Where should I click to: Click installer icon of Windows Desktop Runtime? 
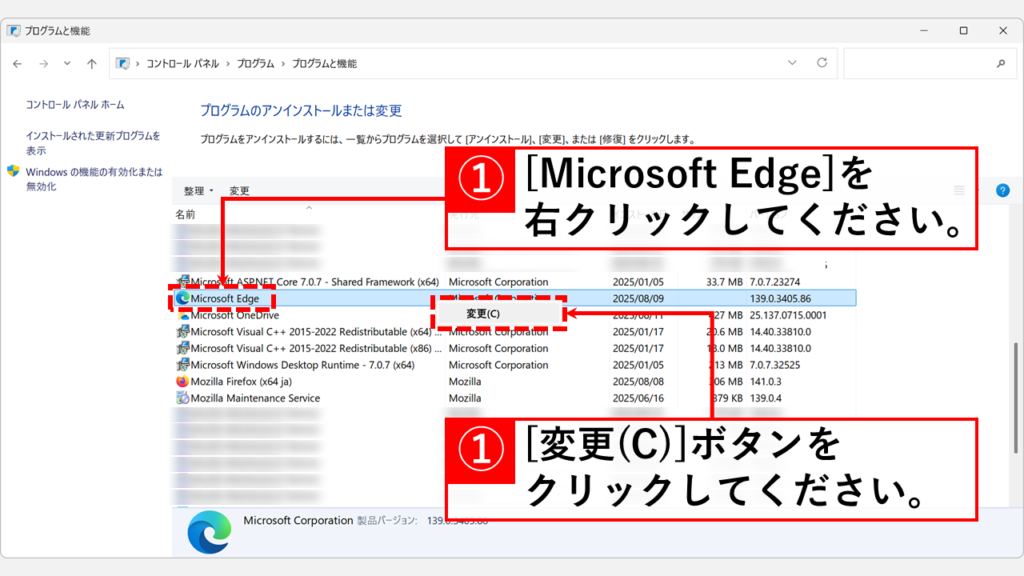(x=182, y=364)
